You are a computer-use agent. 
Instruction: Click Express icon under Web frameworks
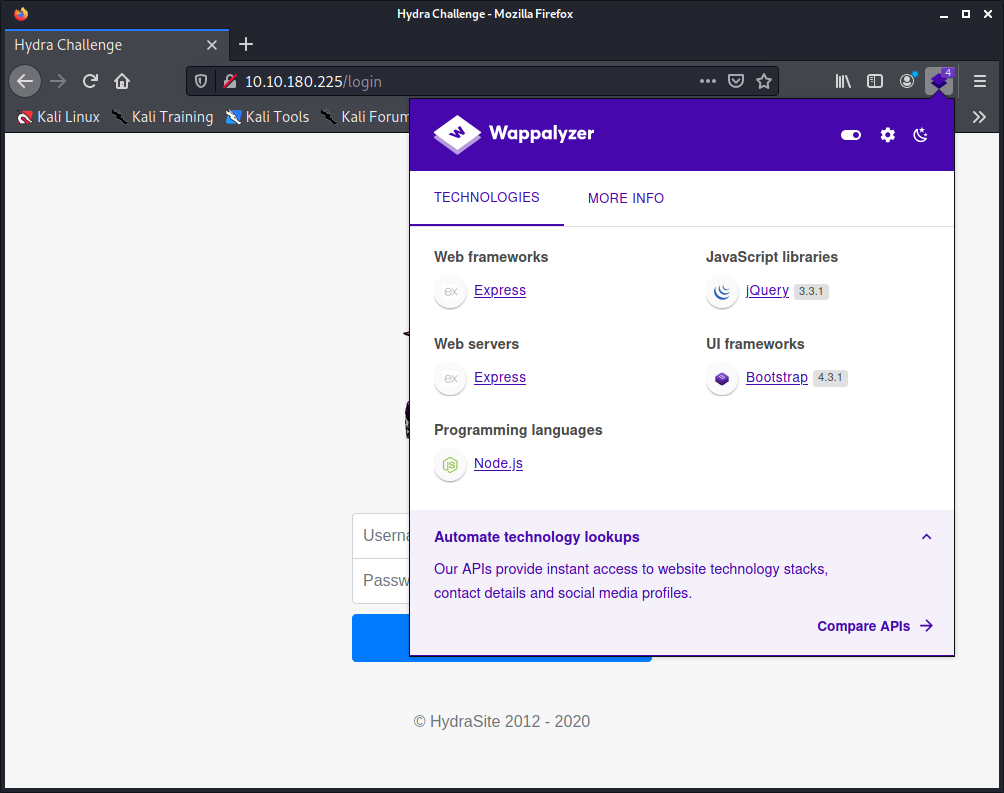[x=450, y=291]
